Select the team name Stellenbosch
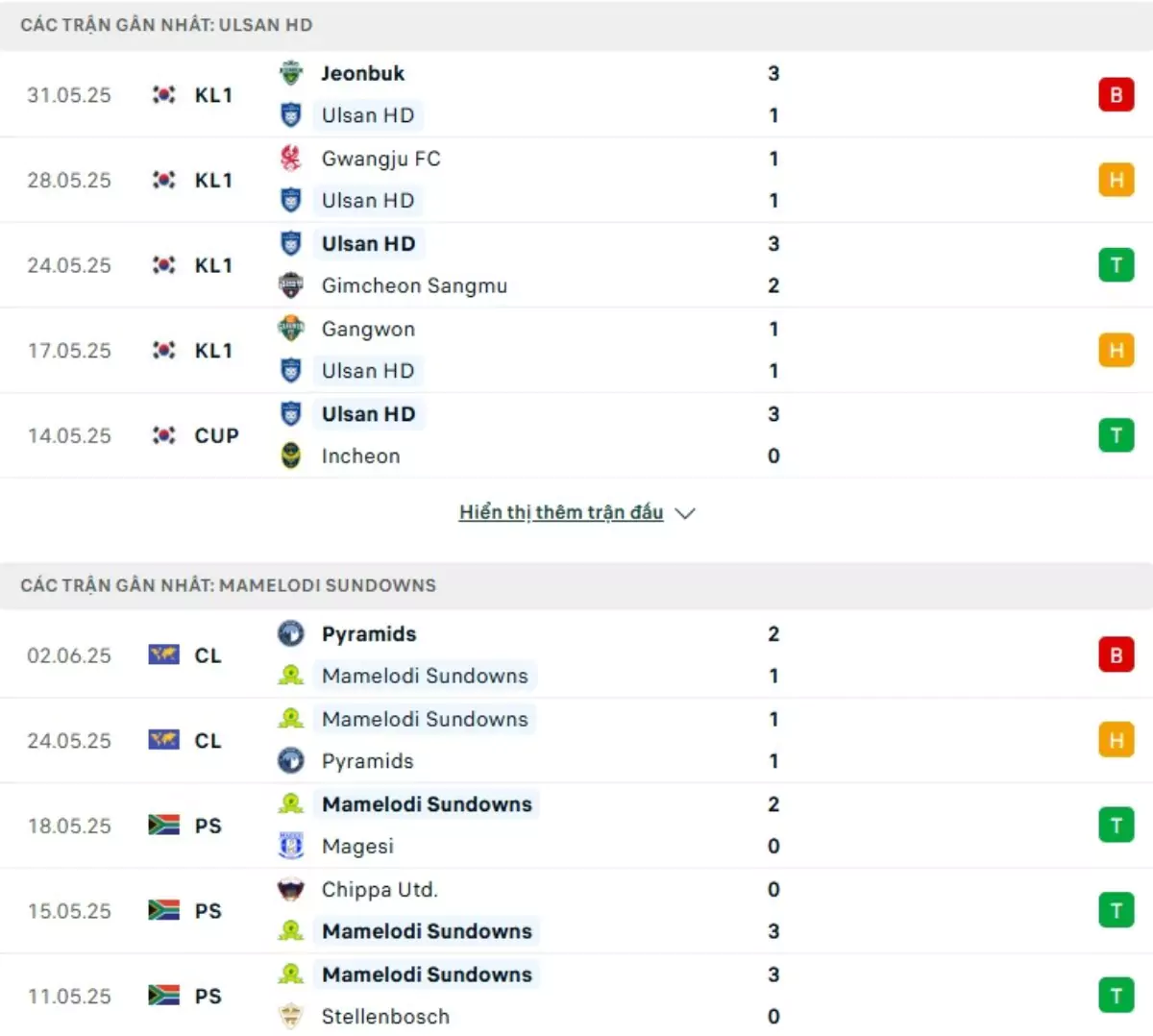This screenshot has width=1153, height=1036. pyautogui.click(x=385, y=1016)
